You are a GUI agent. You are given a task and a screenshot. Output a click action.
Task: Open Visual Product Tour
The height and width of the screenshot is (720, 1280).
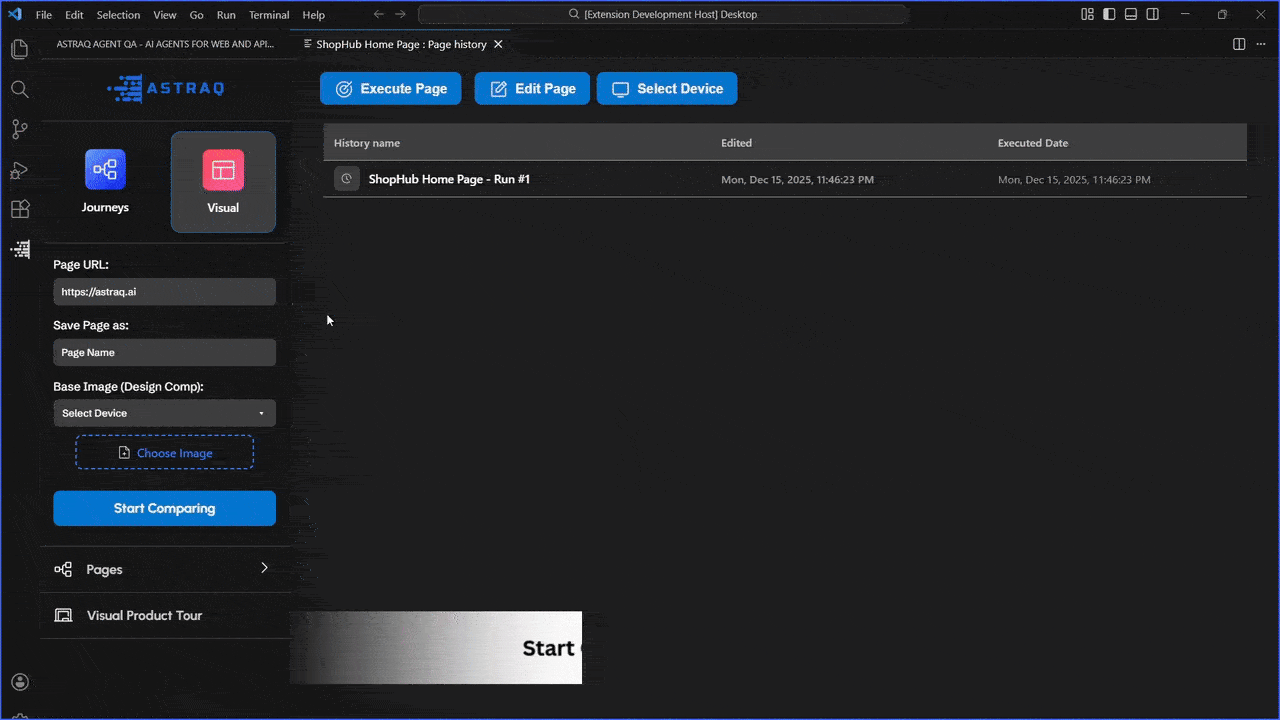point(145,615)
